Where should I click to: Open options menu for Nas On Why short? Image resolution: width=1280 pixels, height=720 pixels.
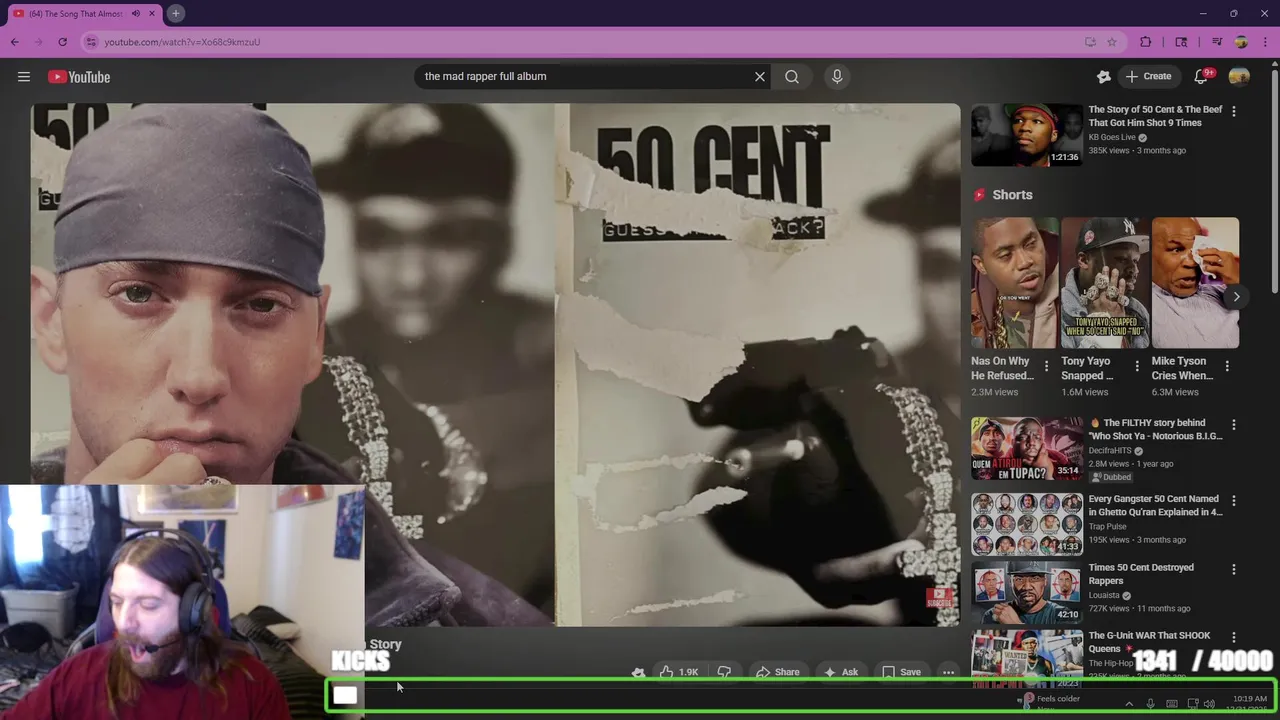click(x=1046, y=366)
